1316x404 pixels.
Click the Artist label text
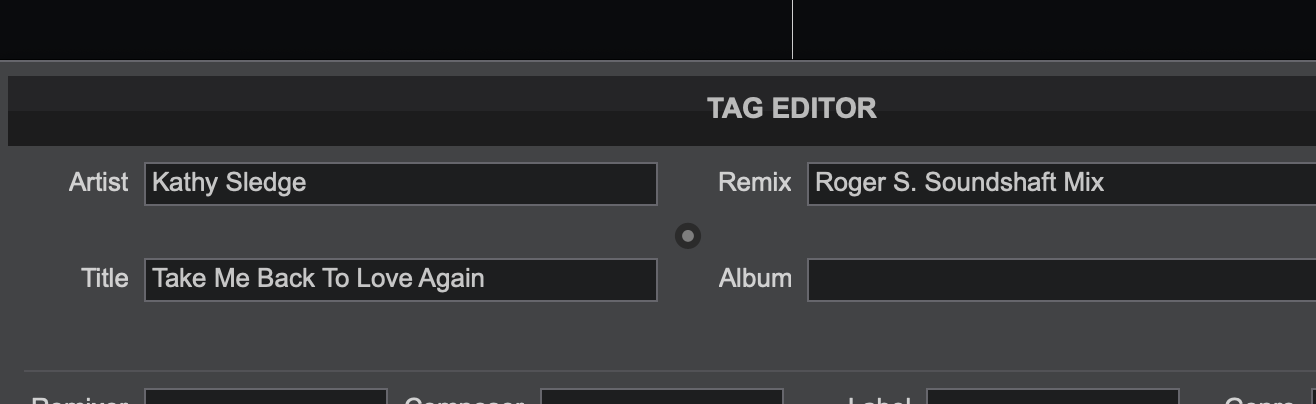tap(99, 183)
